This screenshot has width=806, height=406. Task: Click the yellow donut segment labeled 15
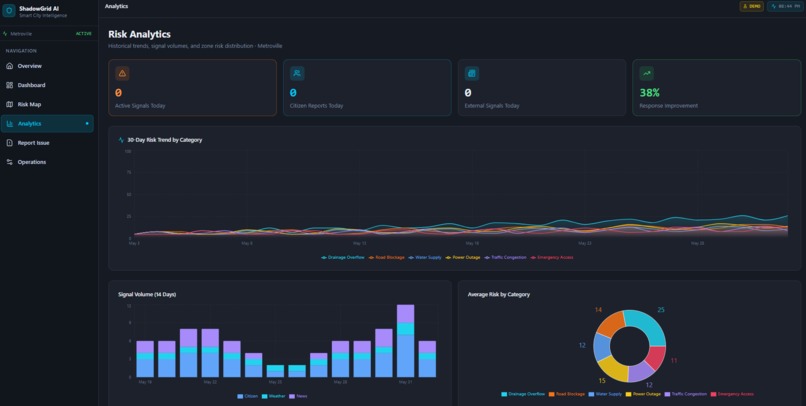[x=613, y=368]
